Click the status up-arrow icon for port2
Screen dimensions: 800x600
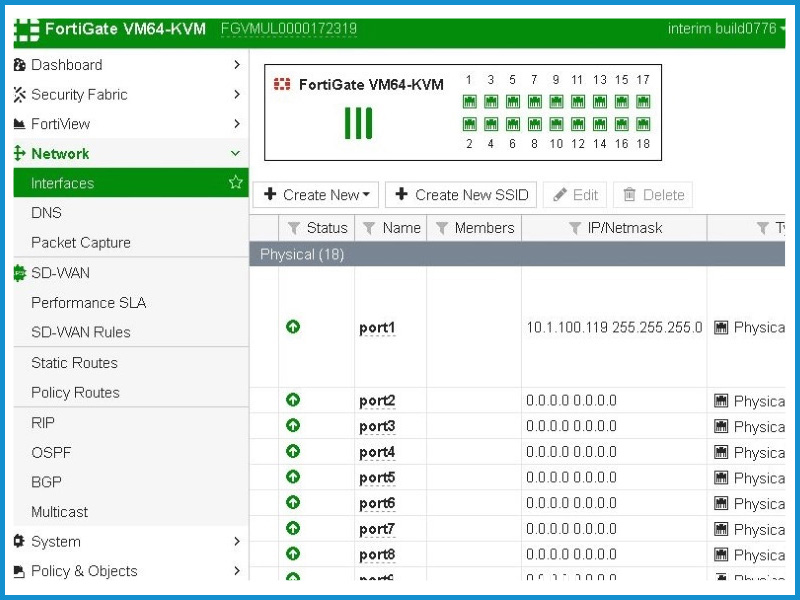(293, 399)
